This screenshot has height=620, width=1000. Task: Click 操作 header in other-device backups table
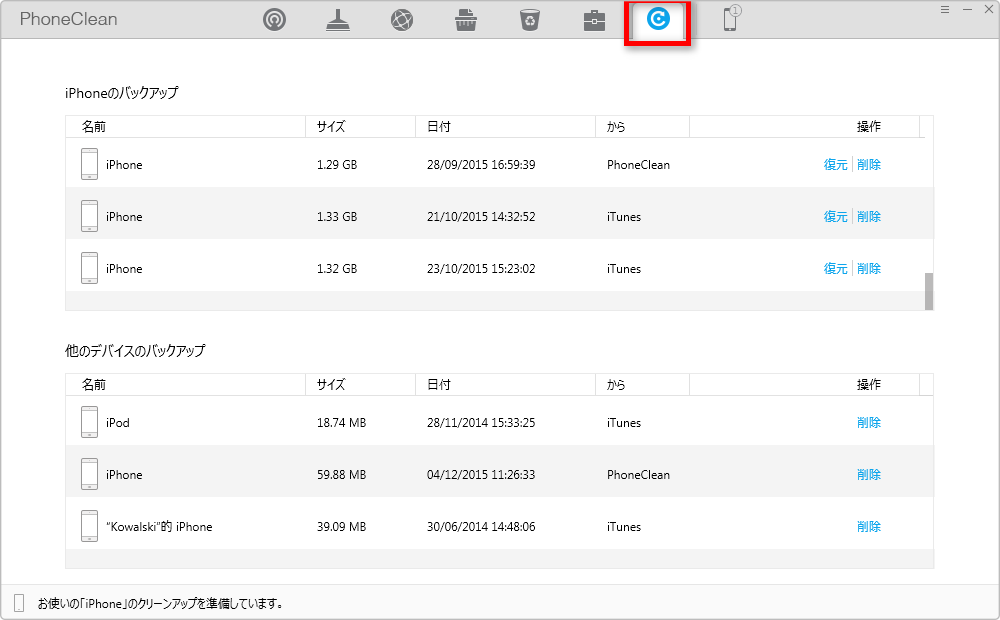click(x=804, y=385)
